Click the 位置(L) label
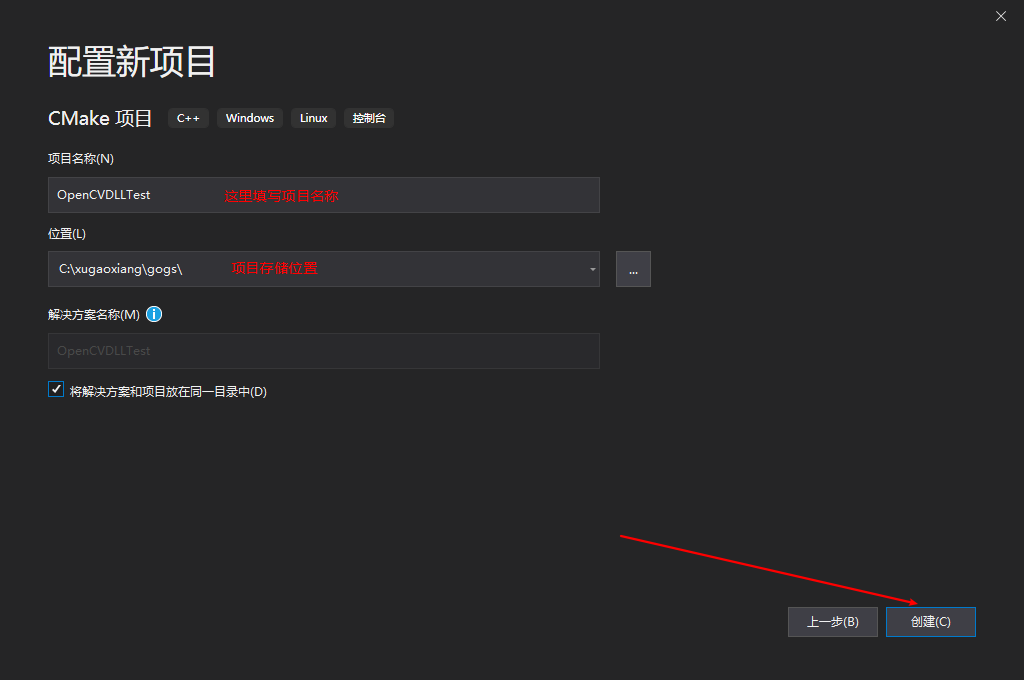Image resolution: width=1024 pixels, height=680 pixels. [x=67, y=234]
